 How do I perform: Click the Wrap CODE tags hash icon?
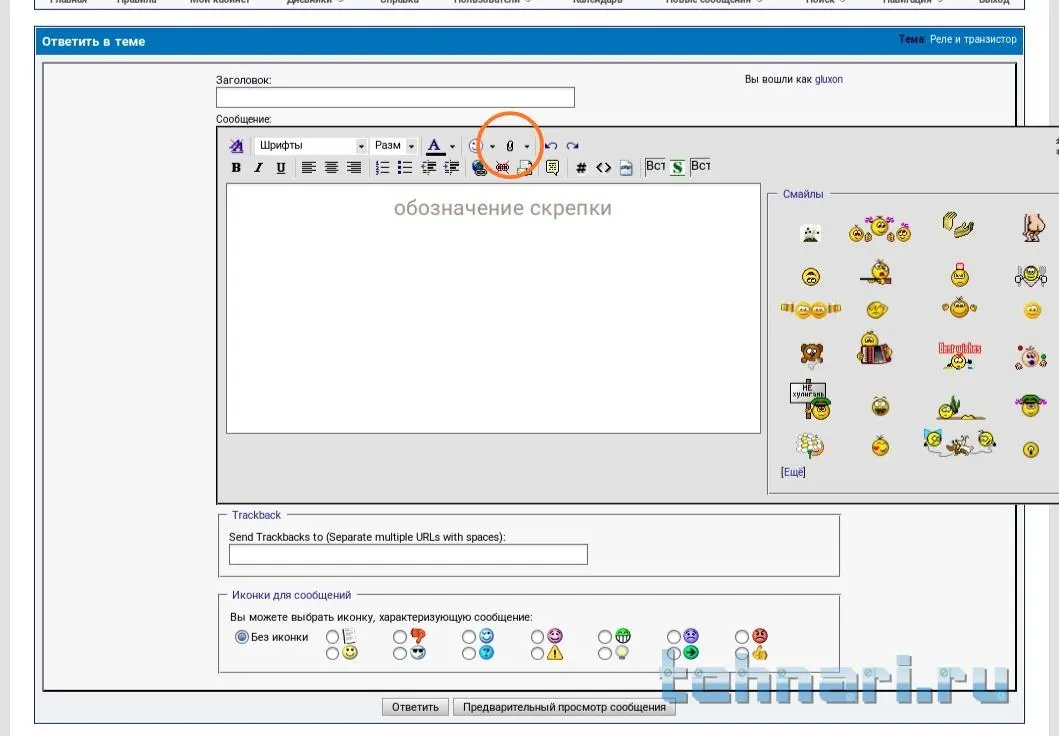click(x=581, y=167)
